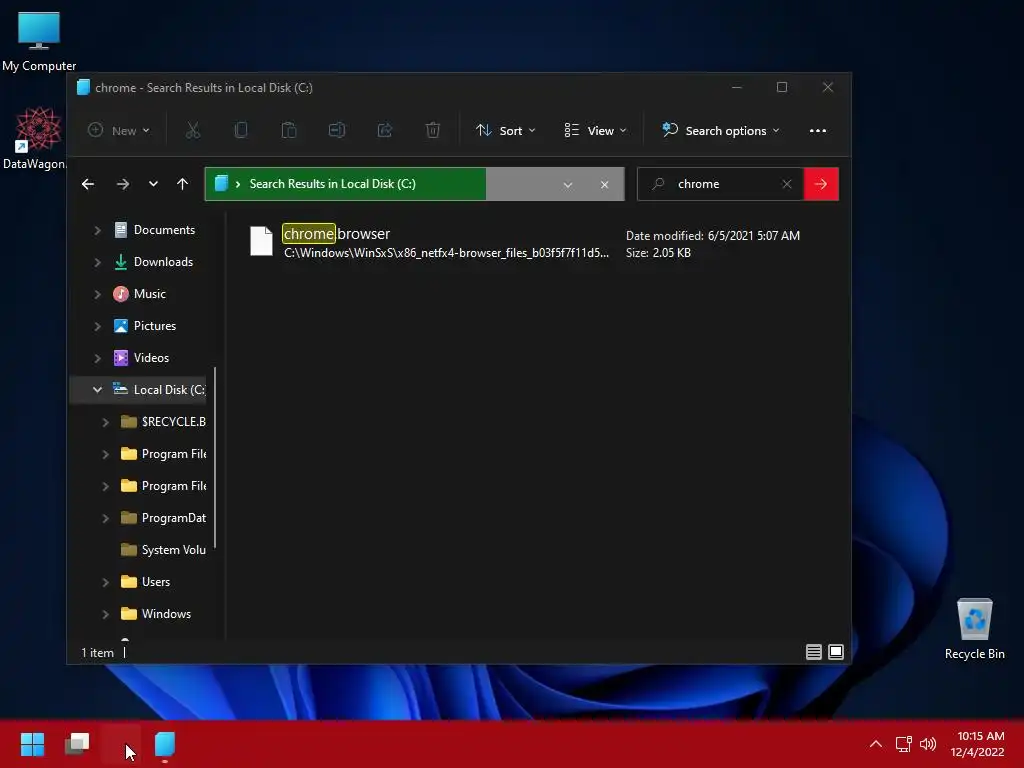Open the Windows folder in tree
Screen dimensions: 1024x768
156,614
